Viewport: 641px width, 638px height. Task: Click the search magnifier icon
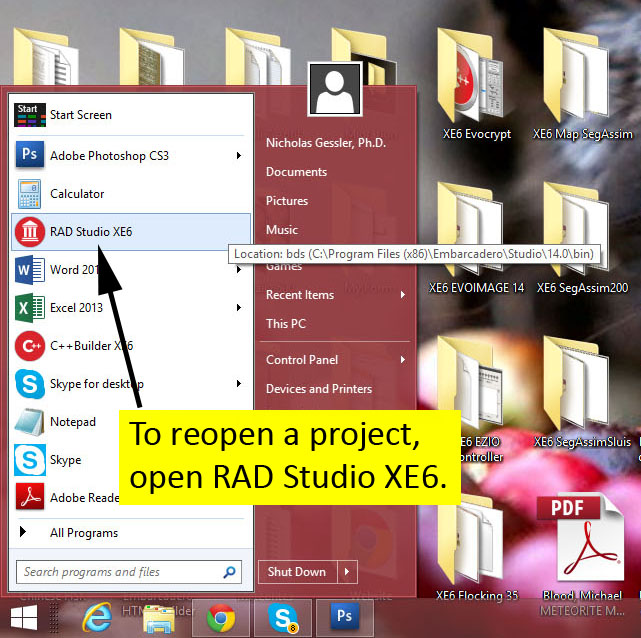click(229, 572)
